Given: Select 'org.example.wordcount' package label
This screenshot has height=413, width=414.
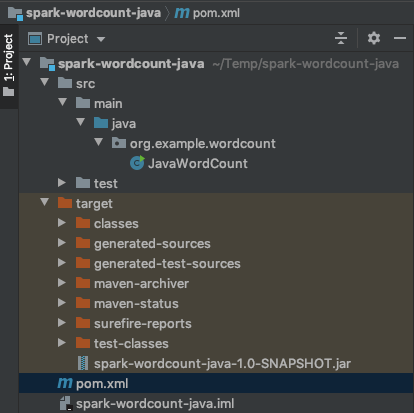Looking at the screenshot, I should point(203,144).
